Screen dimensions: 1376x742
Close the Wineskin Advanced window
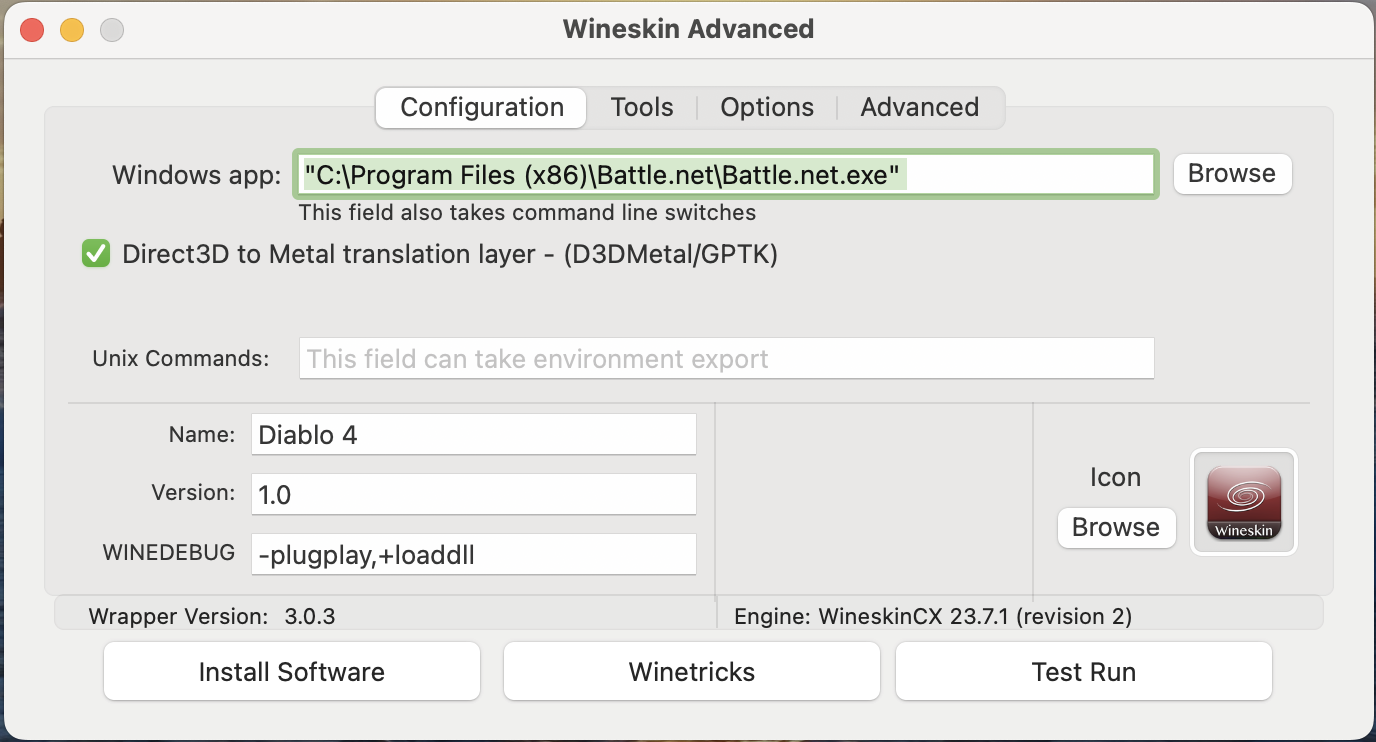32,29
